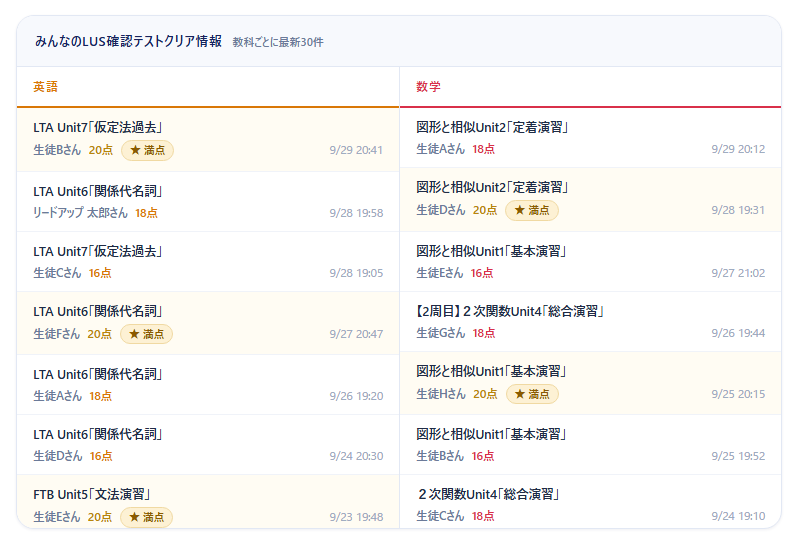Image resolution: width=798 pixels, height=545 pixels.
Task: Click 生徒Dさん name in the 数学 column
Action: click(x=441, y=210)
